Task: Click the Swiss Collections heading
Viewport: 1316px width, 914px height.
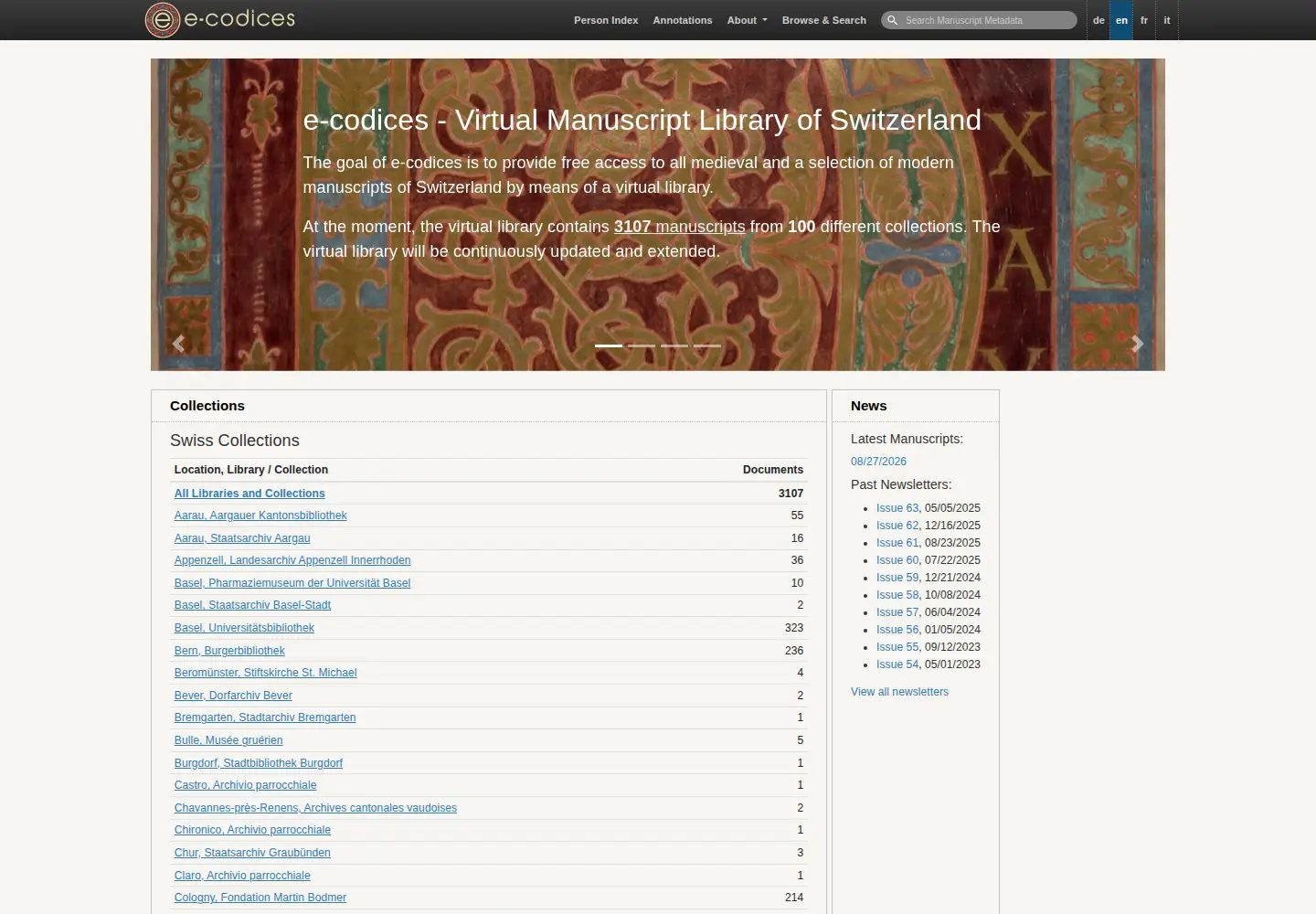Action: [x=235, y=441]
